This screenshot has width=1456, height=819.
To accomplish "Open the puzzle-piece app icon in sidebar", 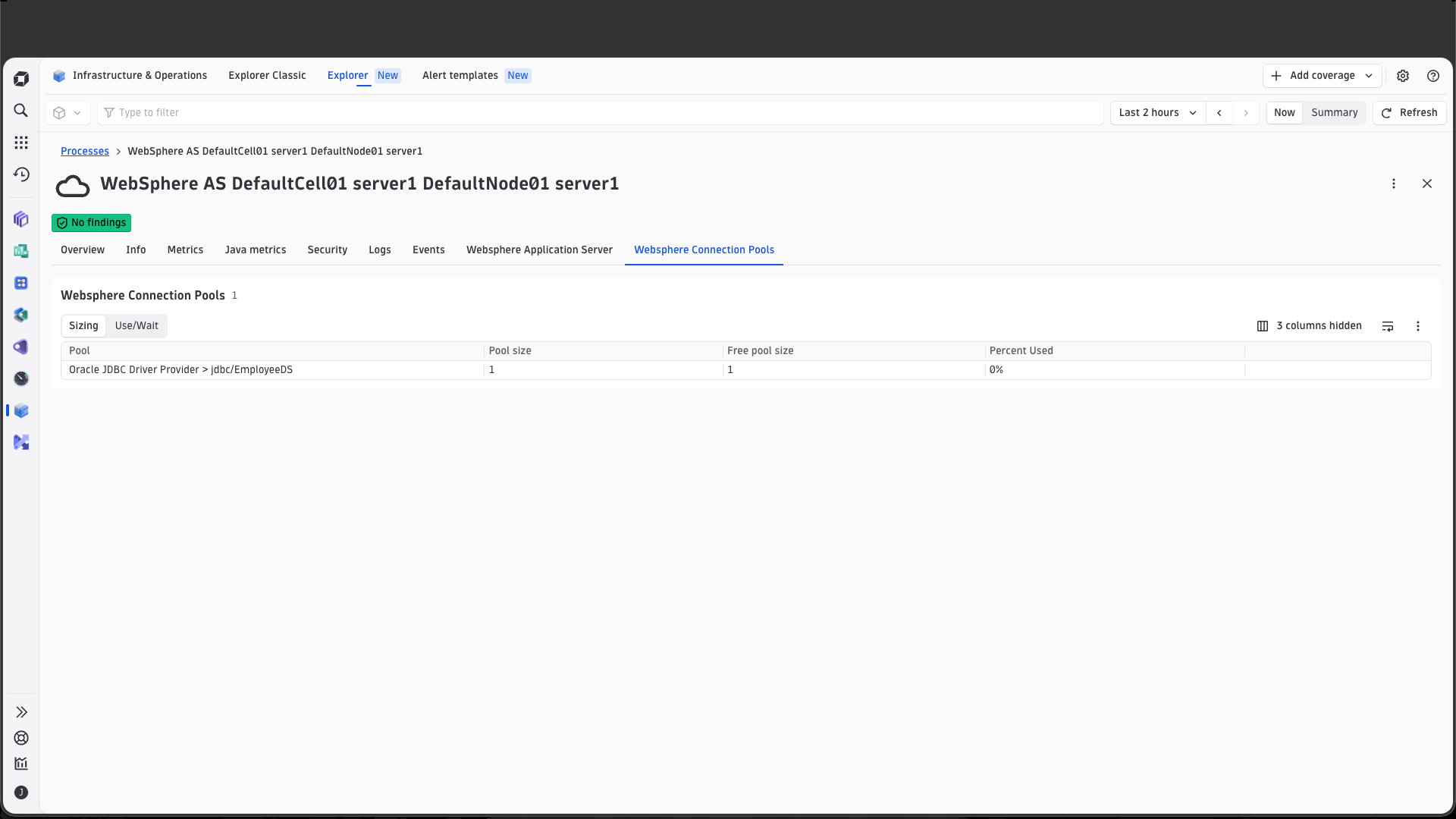I will [21, 442].
